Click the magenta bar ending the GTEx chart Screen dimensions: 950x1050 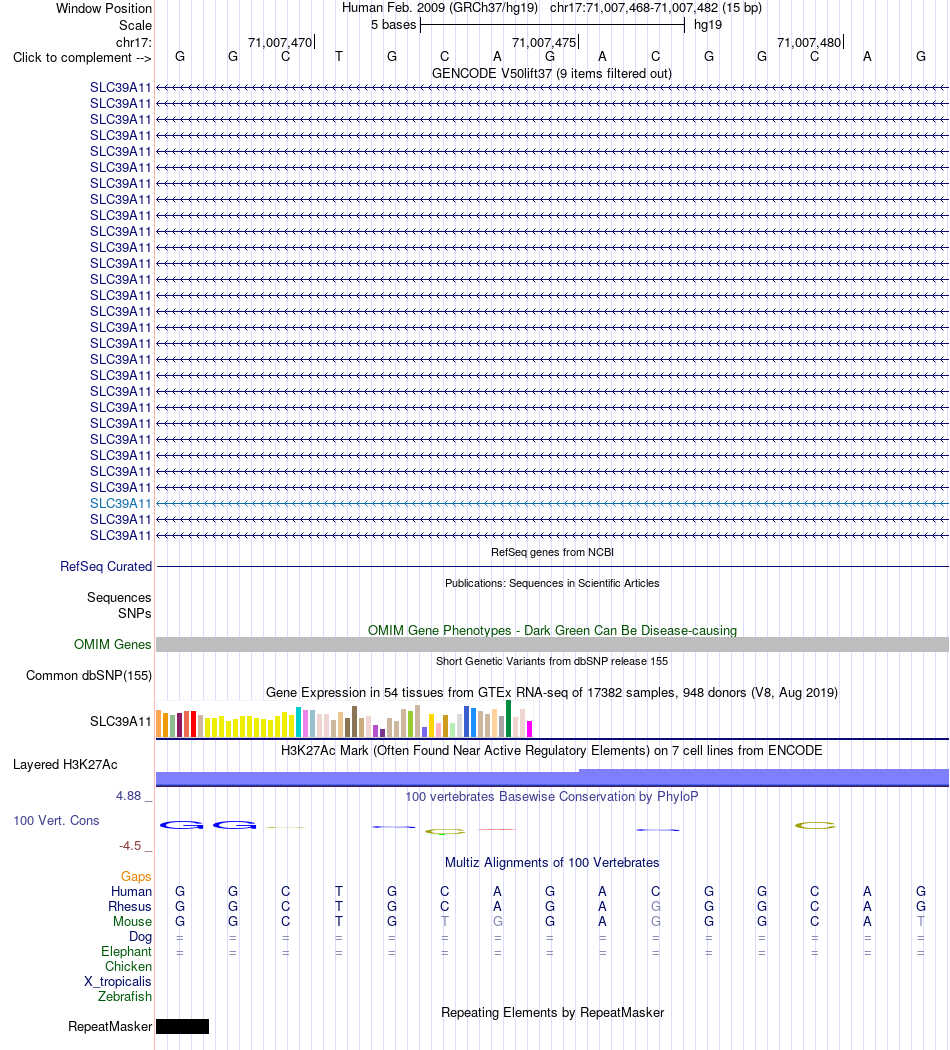pos(530,729)
